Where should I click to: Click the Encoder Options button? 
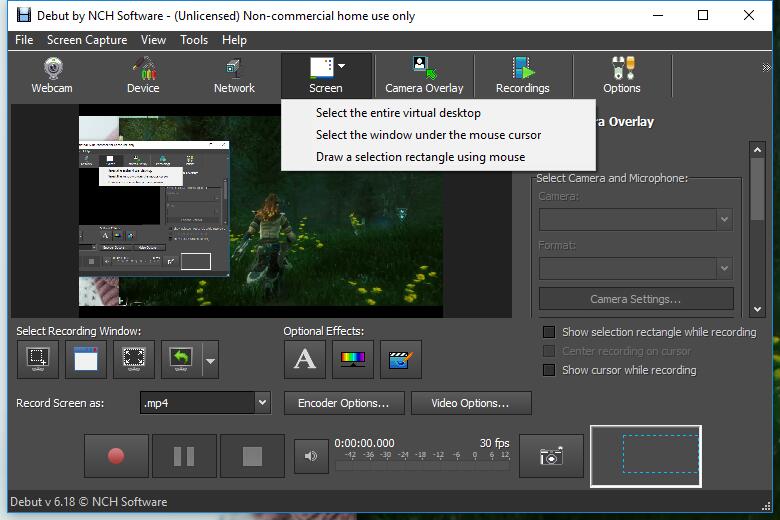pos(344,403)
